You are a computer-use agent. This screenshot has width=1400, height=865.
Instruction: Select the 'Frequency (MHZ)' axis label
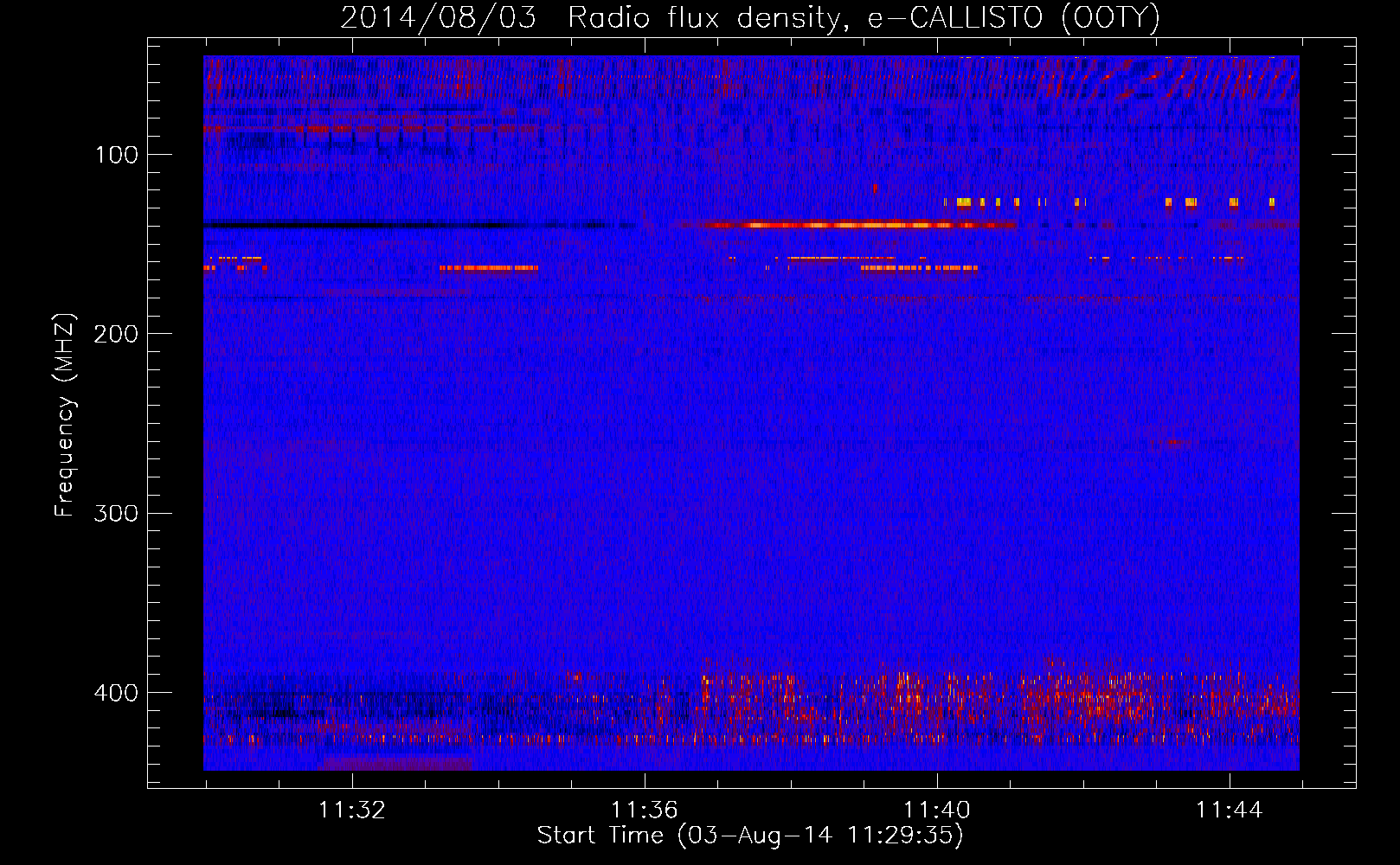65,415
